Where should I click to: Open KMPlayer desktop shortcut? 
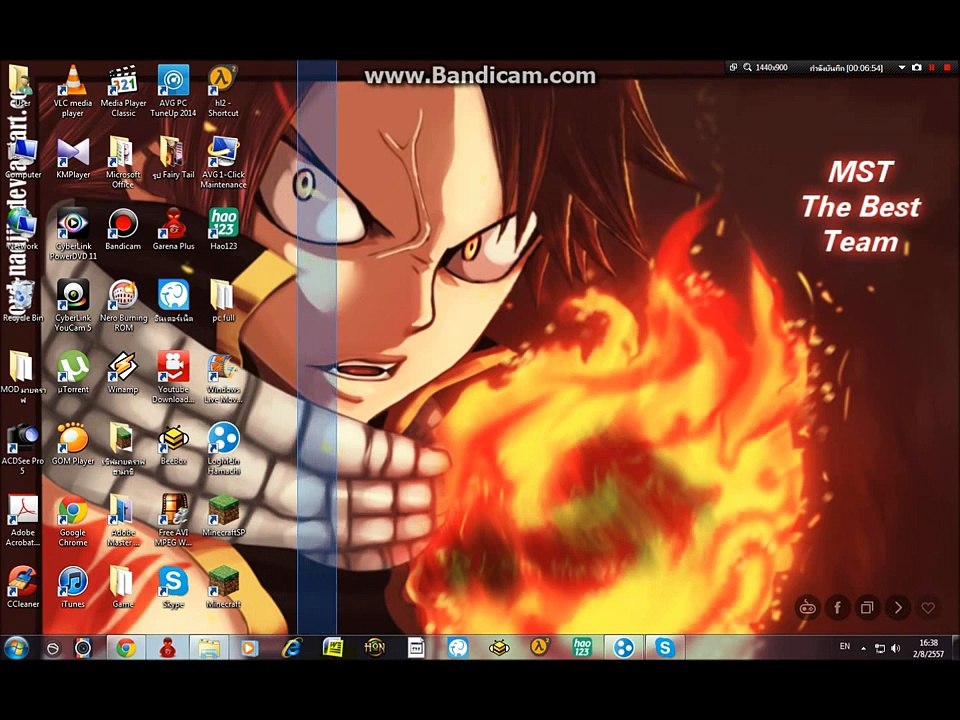(73, 158)
